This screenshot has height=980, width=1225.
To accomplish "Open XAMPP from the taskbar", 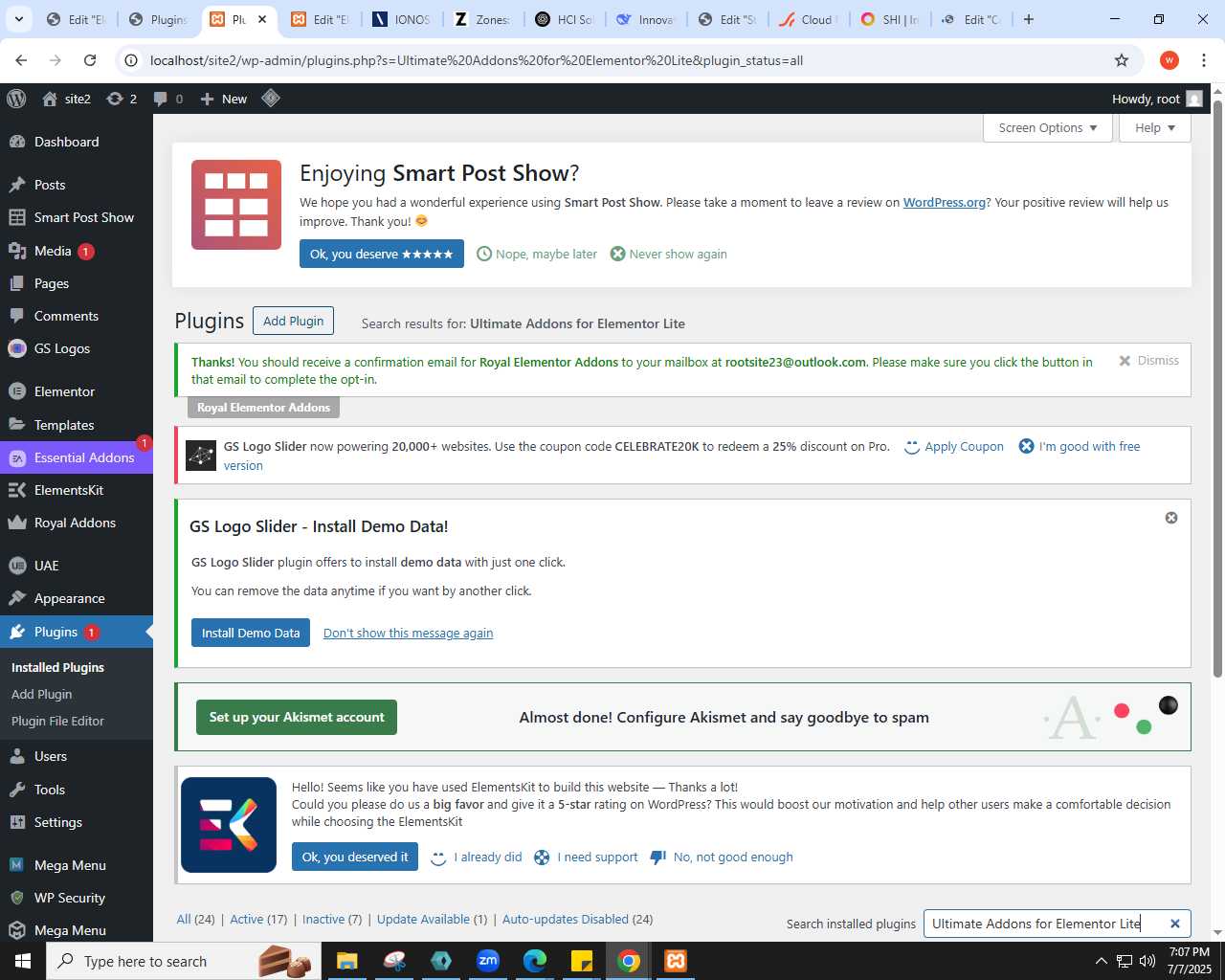I will click(676, 961).
